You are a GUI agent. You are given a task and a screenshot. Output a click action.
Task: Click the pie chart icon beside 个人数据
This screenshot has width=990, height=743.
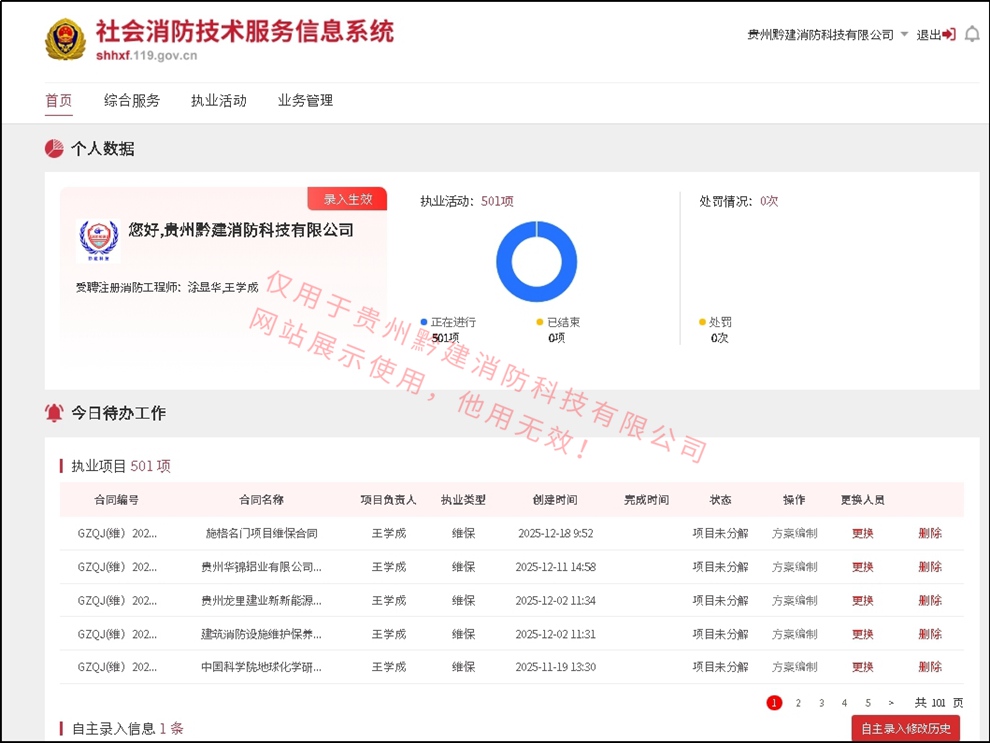pos(54,149)
